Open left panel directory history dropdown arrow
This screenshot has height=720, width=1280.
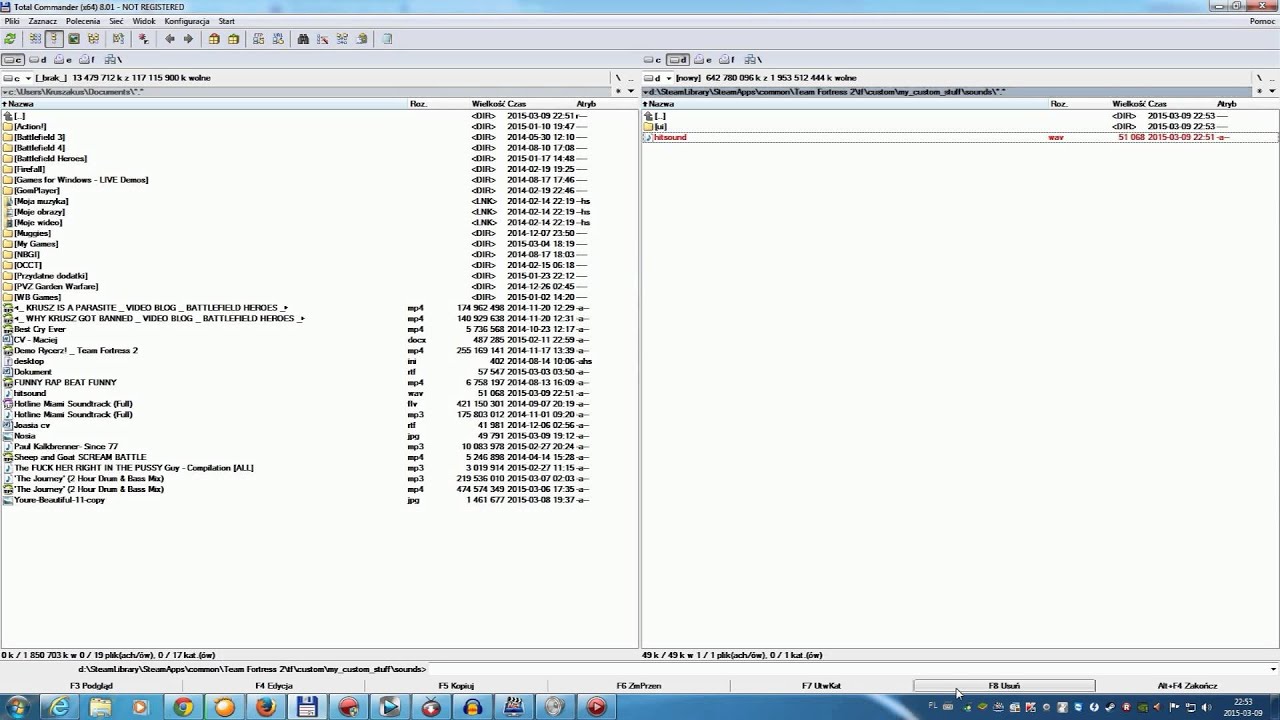pyautogui.click(x=631, y=91)
